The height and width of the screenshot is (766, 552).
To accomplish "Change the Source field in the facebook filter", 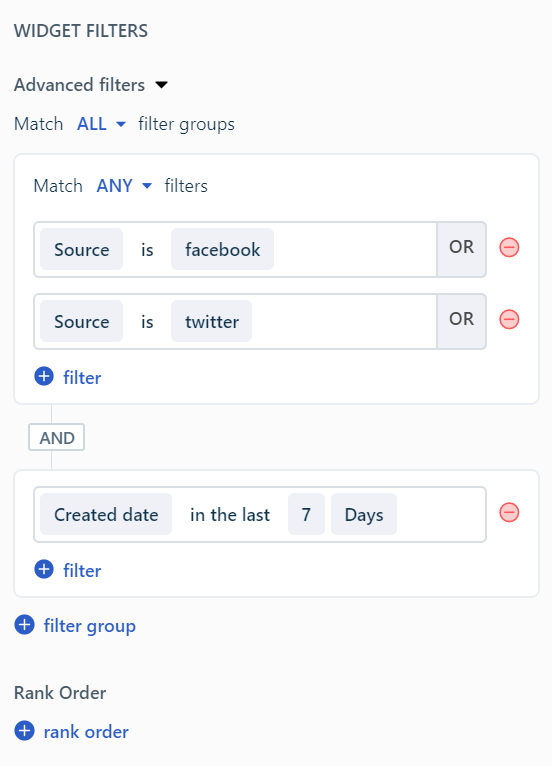I will click(x=82, y=249).
